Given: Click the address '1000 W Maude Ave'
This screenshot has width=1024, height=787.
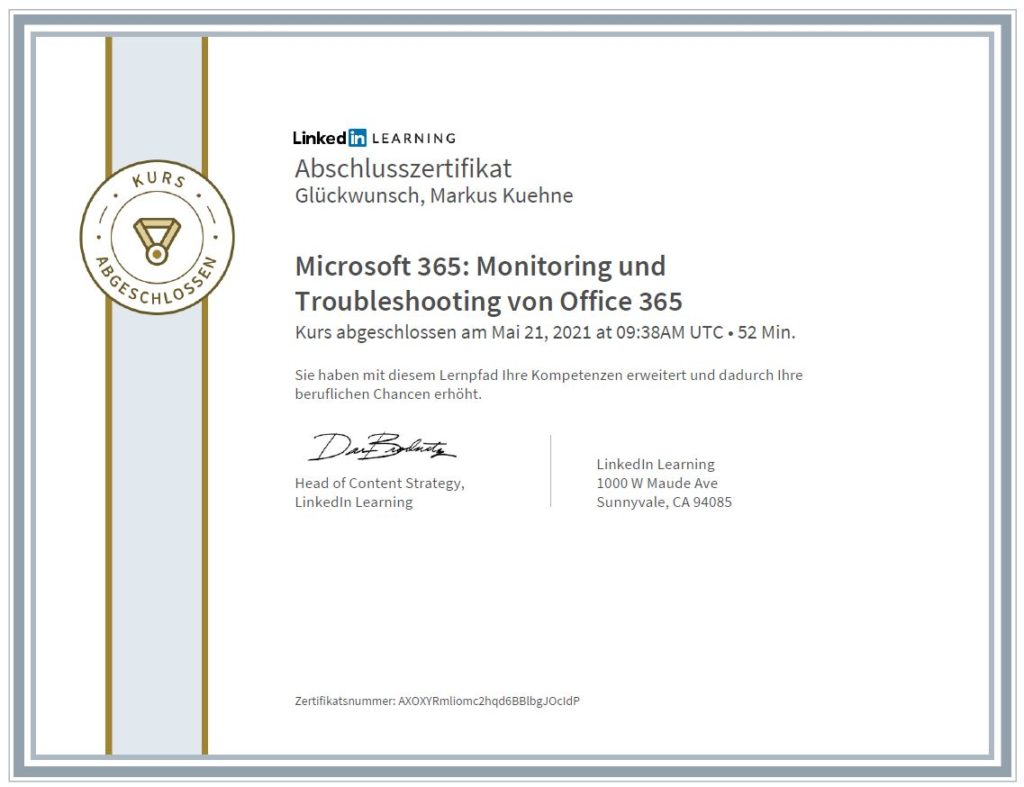Looking at the screenshot, I should (x=656, y=483).
